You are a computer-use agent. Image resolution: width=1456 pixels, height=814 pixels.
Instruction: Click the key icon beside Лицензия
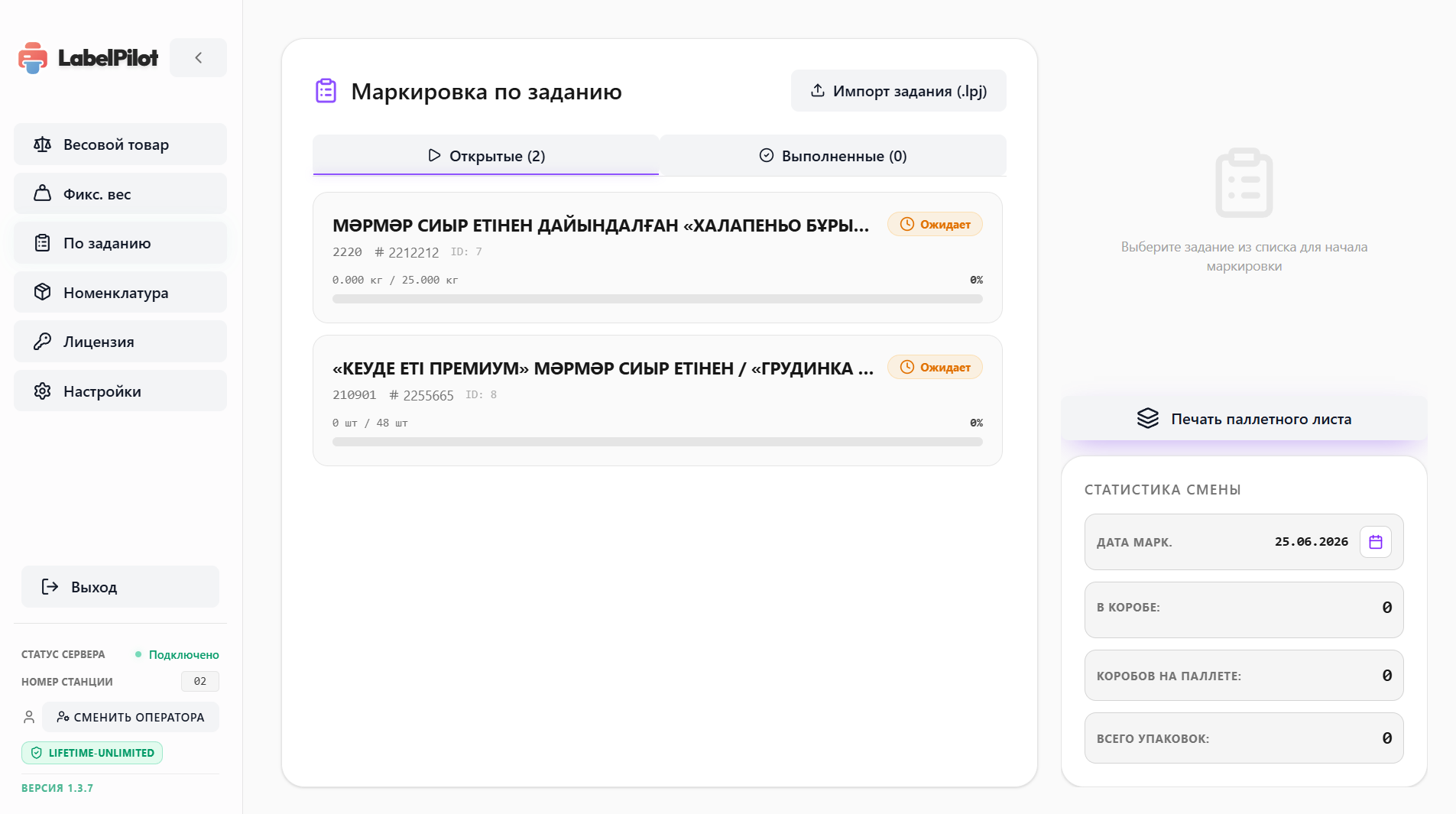pyautogui.click(x=42, y=342)
